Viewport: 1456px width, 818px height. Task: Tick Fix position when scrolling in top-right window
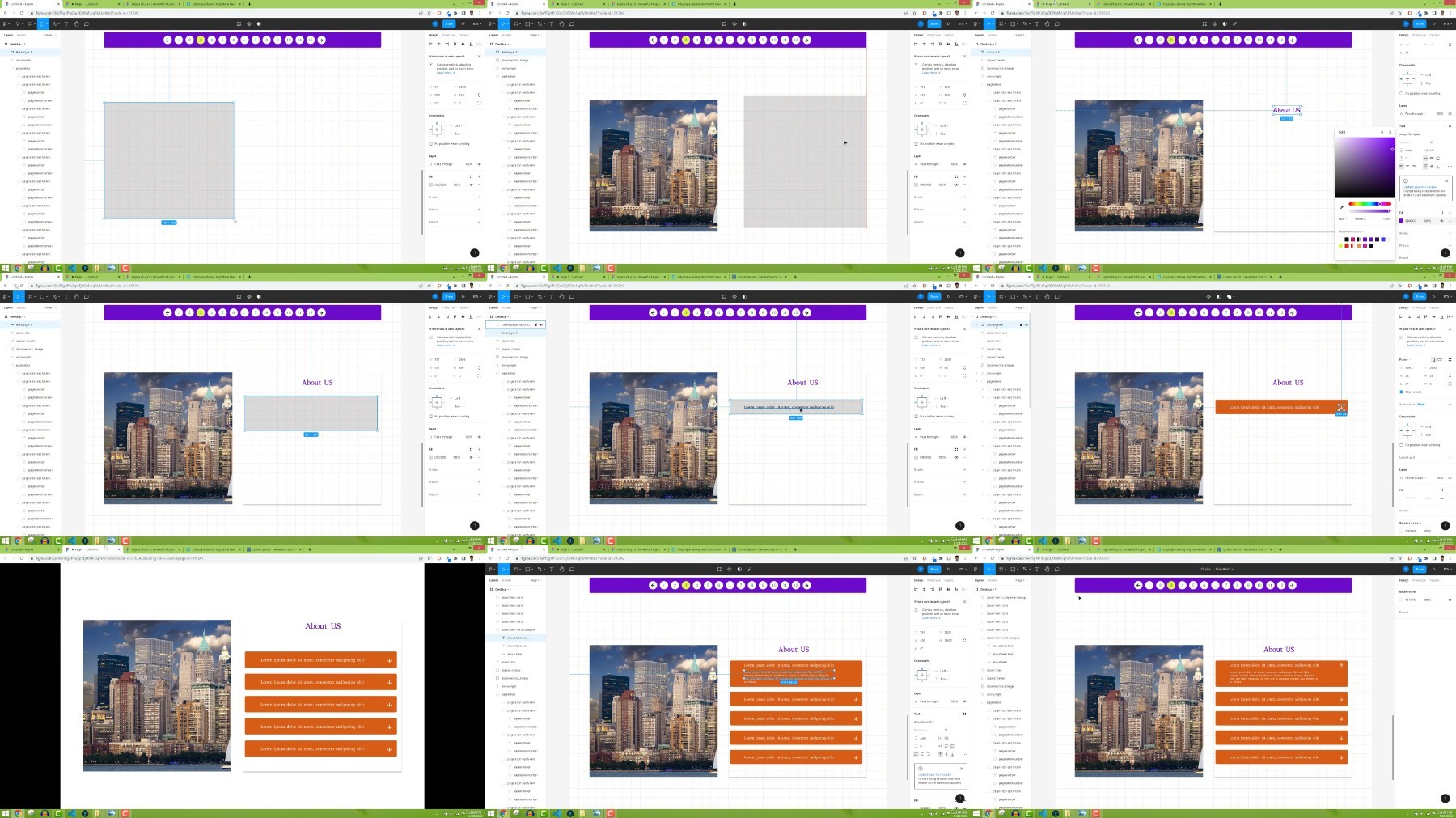point(1401,93)
